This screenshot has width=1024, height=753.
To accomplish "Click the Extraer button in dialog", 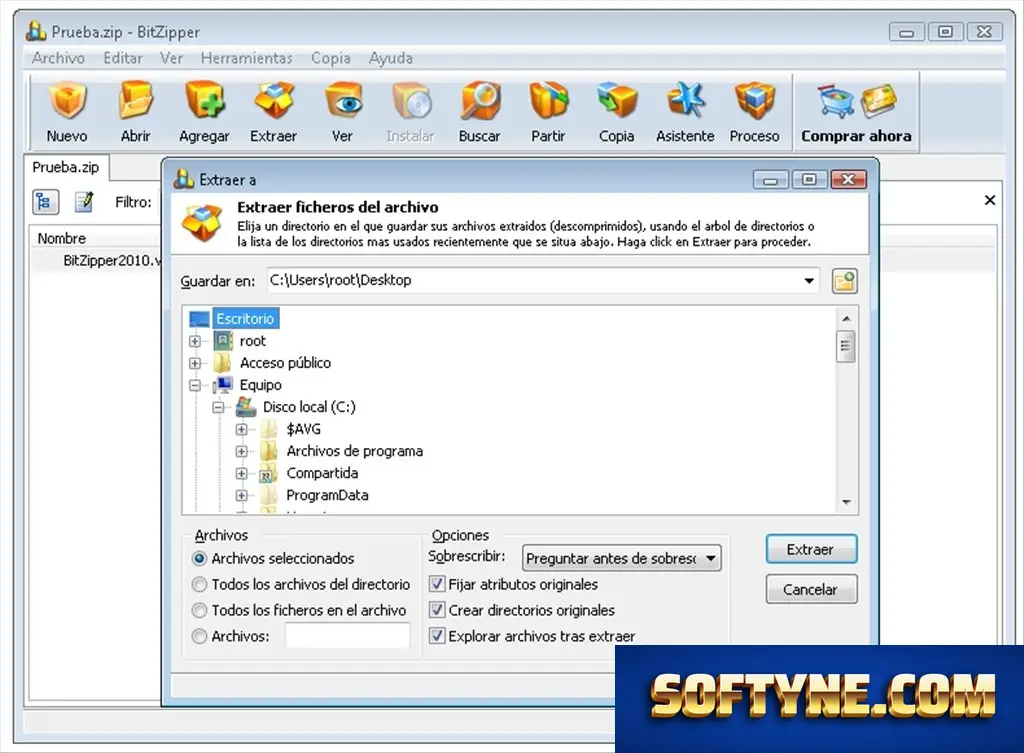I will [811, 549].
